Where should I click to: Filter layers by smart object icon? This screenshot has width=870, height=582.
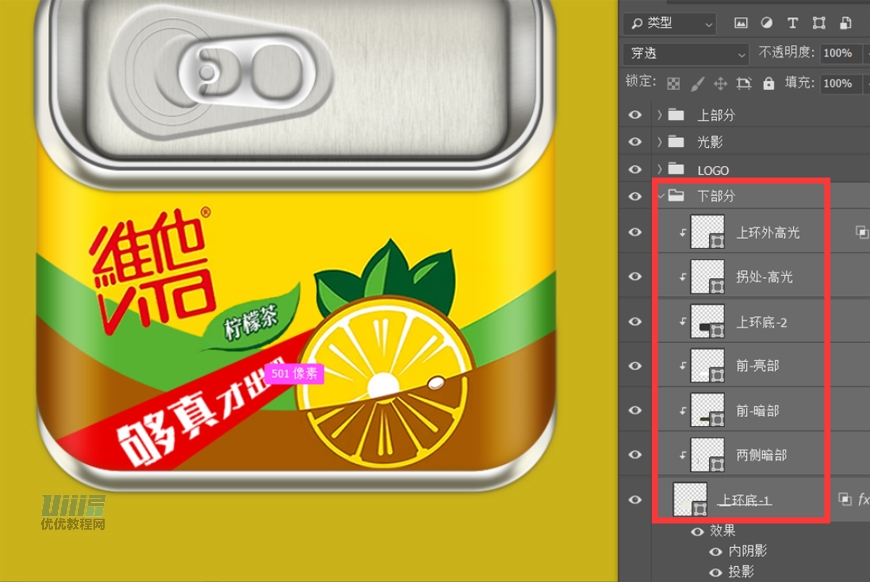(x=846, y=23)
